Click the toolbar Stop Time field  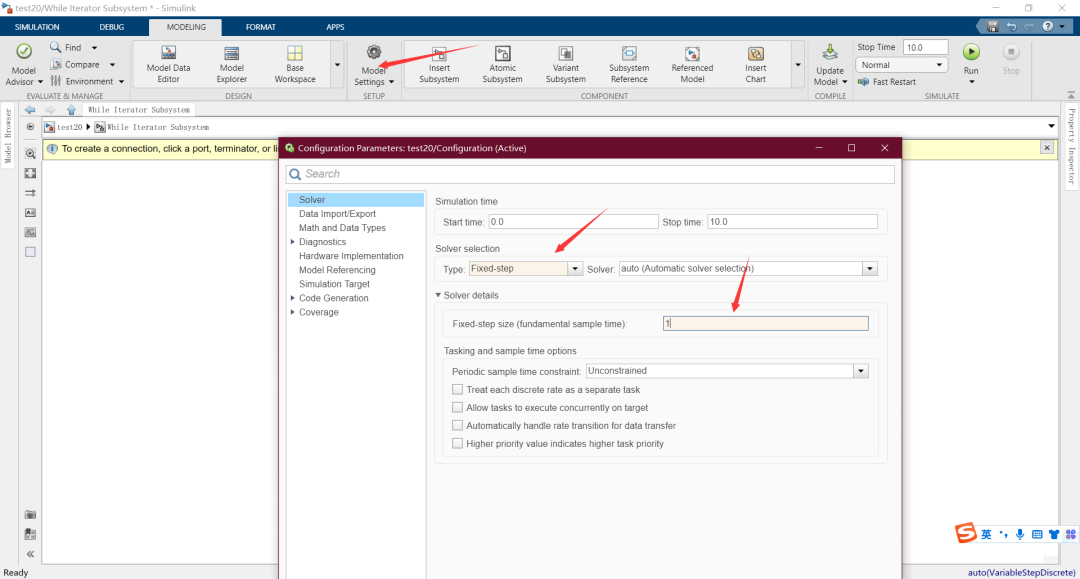(925, 48)
